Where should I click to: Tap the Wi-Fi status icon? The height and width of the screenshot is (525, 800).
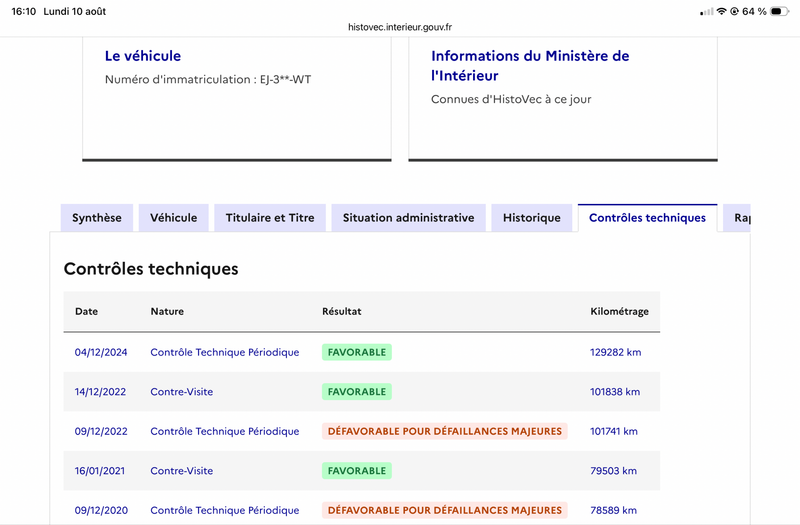coord(721,11)
